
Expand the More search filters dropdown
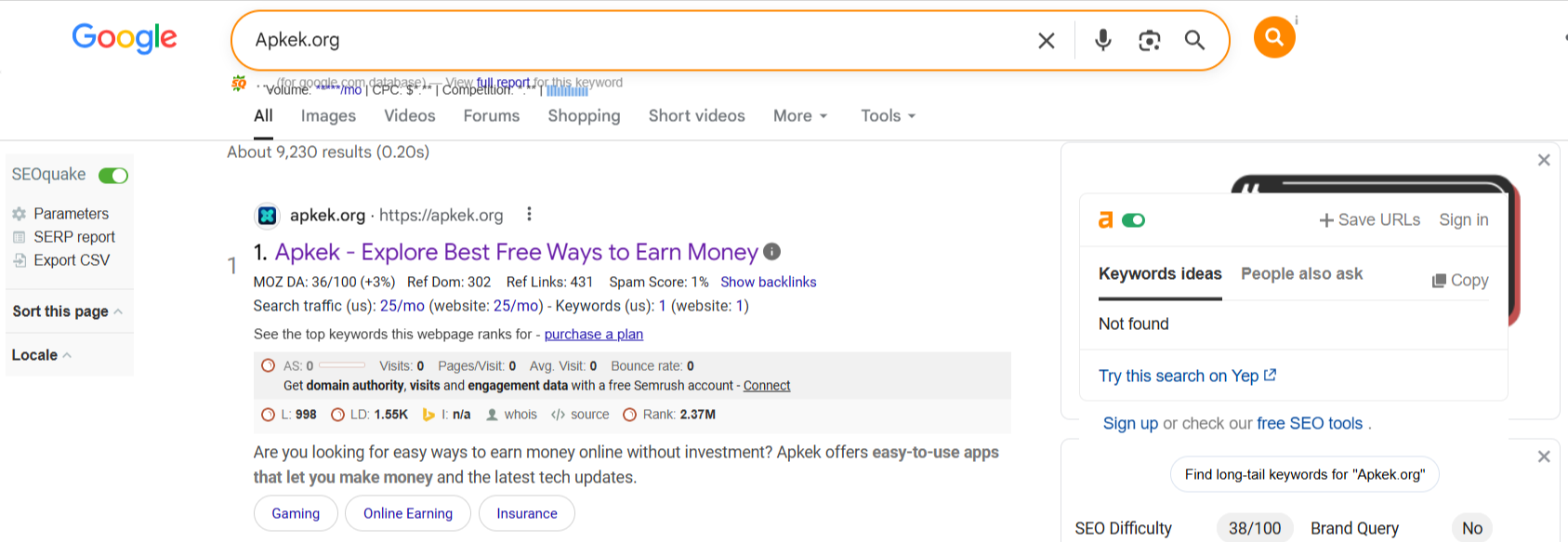[800, 115]
